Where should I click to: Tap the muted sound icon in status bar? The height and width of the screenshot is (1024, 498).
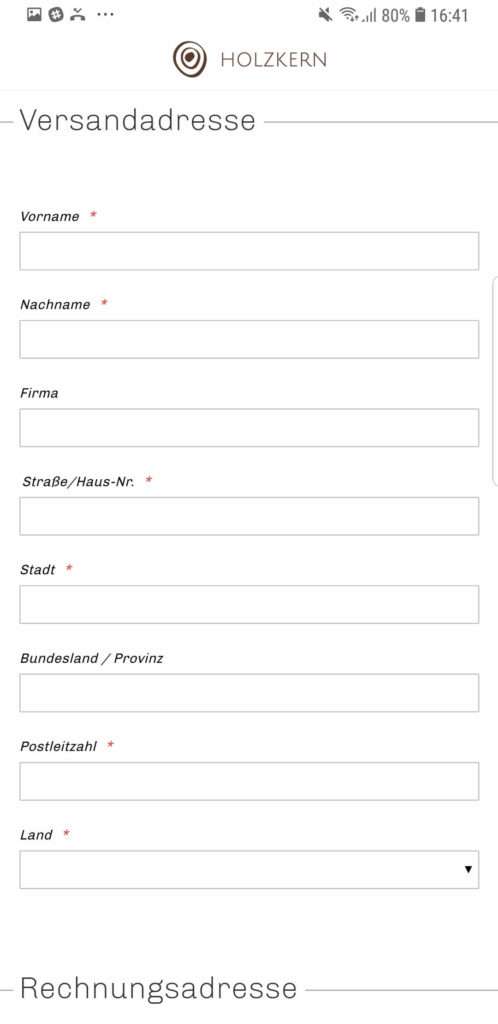point(324,14)
